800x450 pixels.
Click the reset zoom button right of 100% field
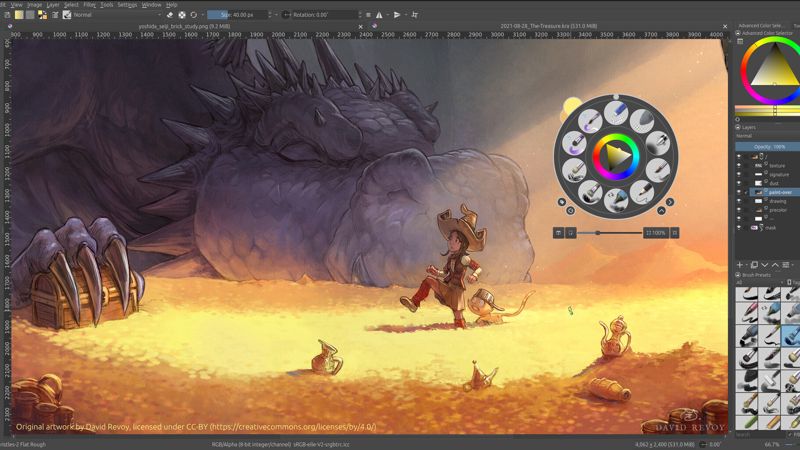click(674, 233)
